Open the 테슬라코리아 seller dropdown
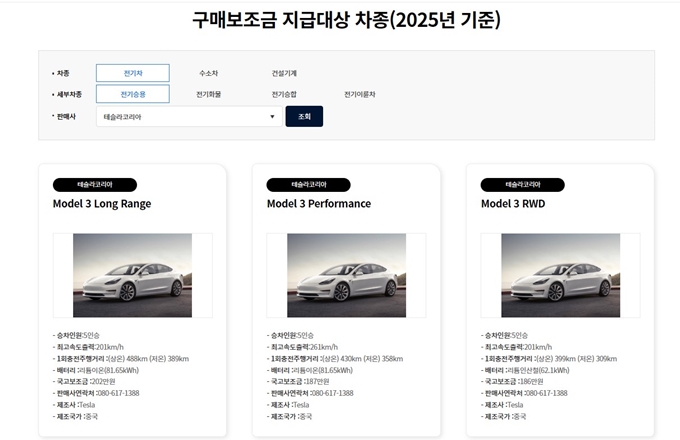This screenshot has height=440, width=680. (189, 117)
